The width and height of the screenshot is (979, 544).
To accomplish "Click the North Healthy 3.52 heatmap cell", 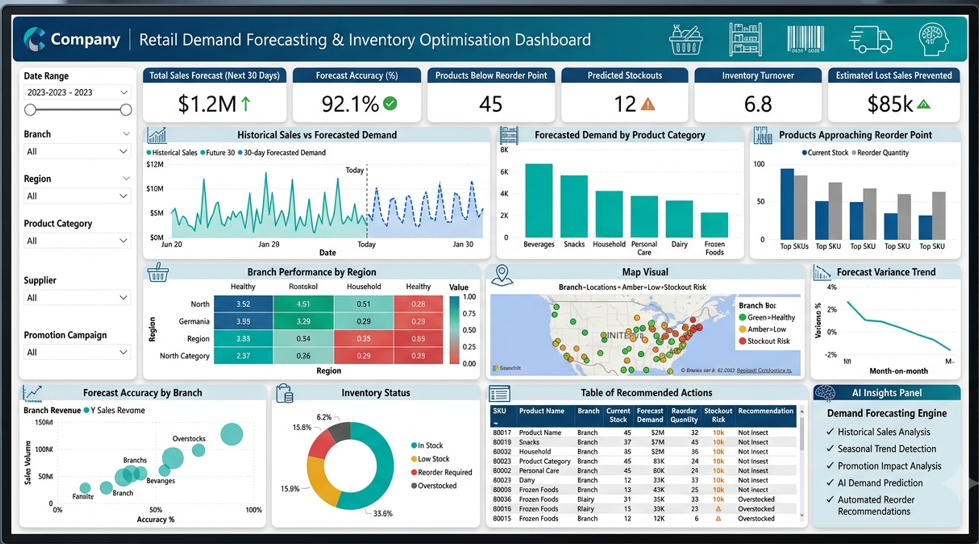I will [x=243, y=304].
